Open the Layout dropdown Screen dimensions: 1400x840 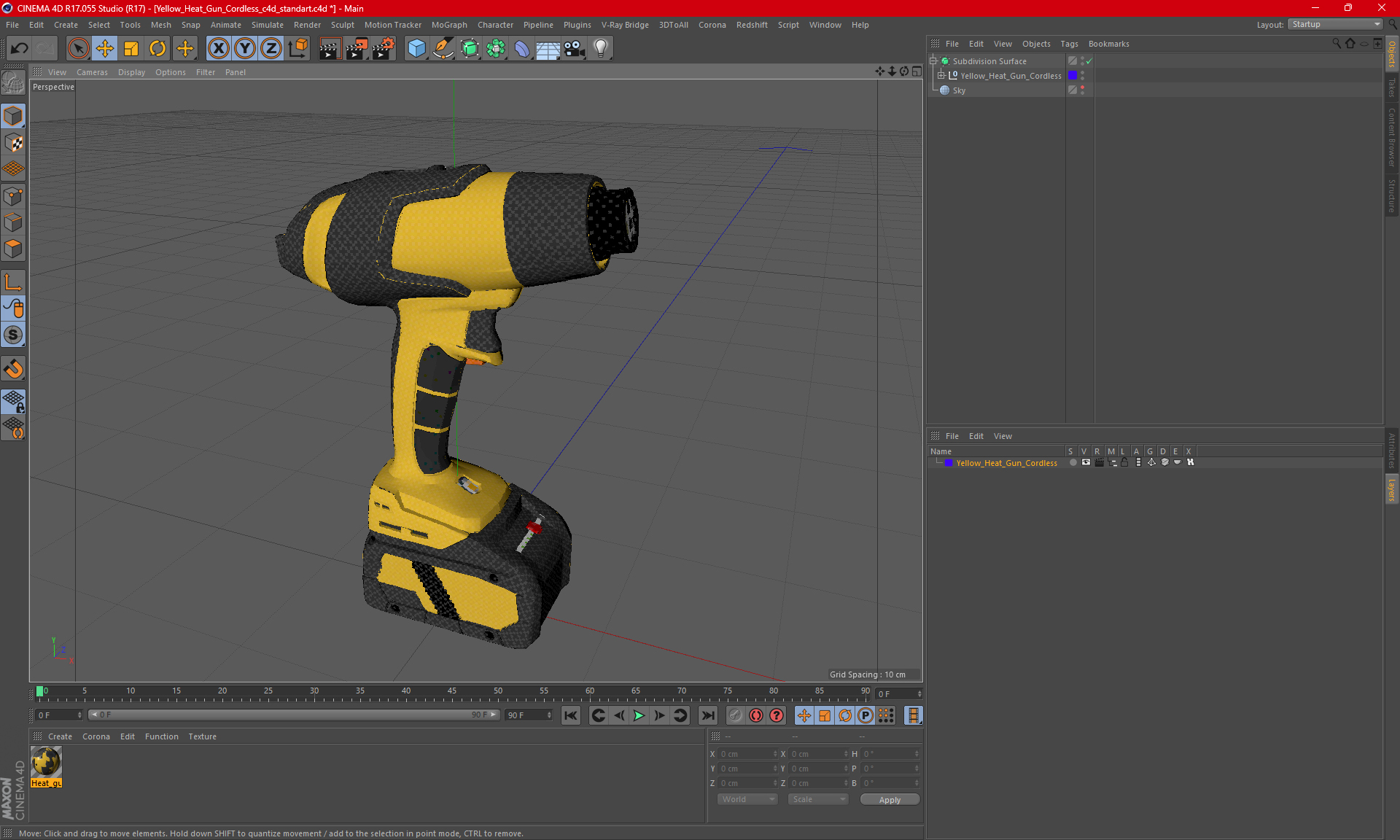[x=1335, y=24]
